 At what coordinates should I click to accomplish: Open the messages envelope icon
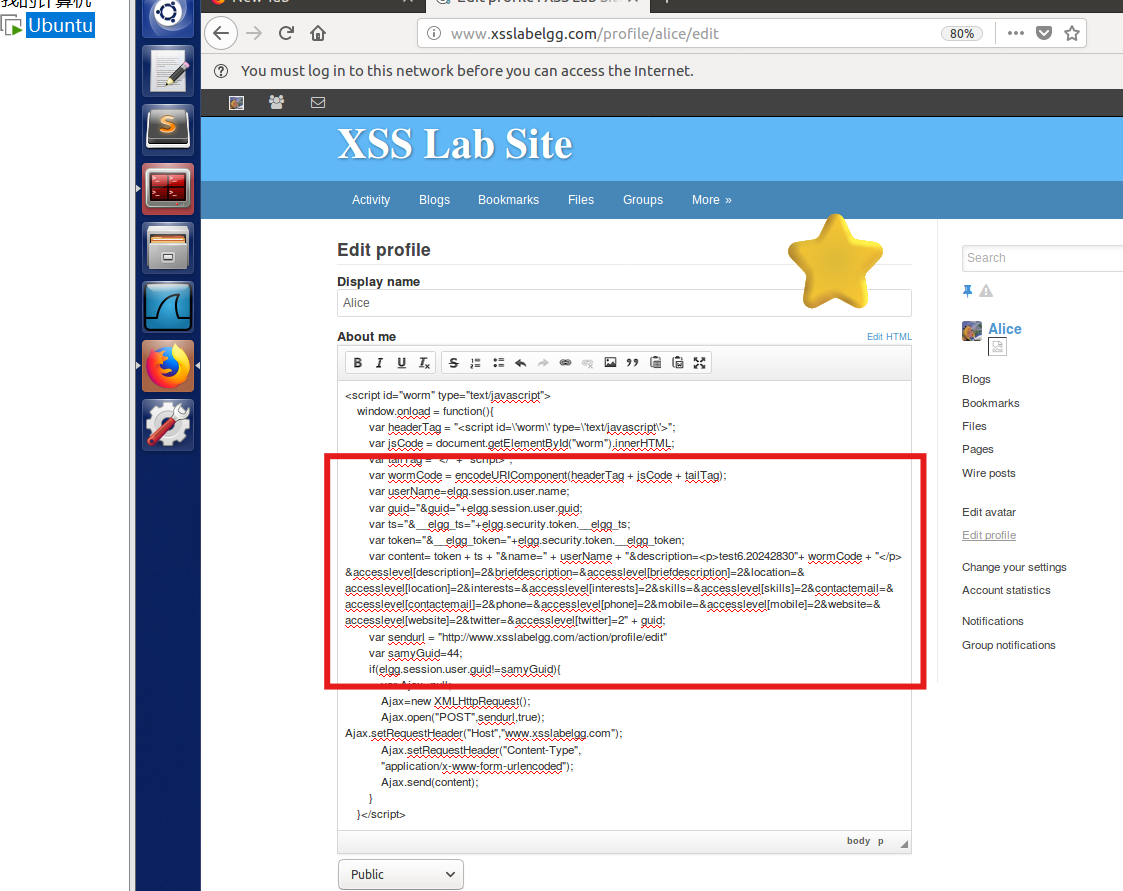[318, 102]
